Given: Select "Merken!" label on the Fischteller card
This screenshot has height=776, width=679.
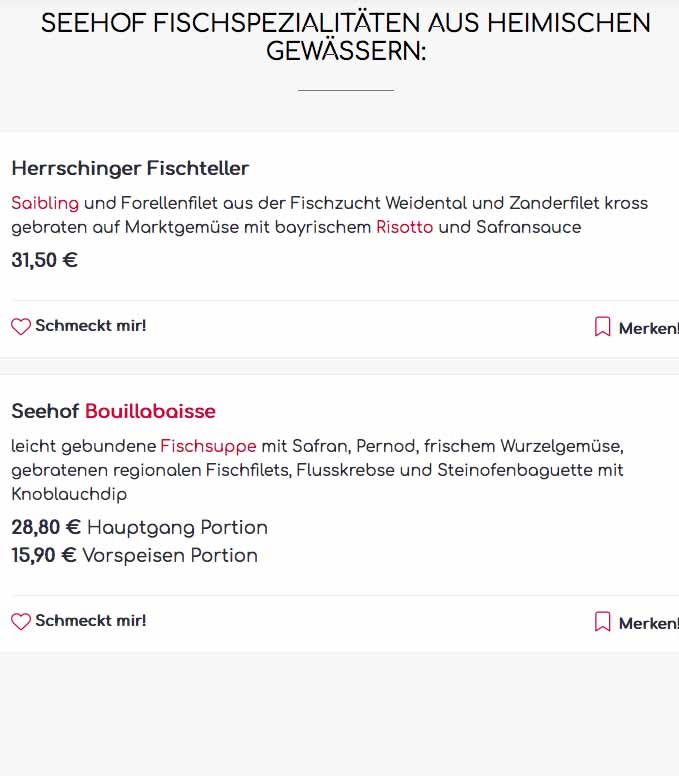Looking at the screenshot, I should [648, 328].
